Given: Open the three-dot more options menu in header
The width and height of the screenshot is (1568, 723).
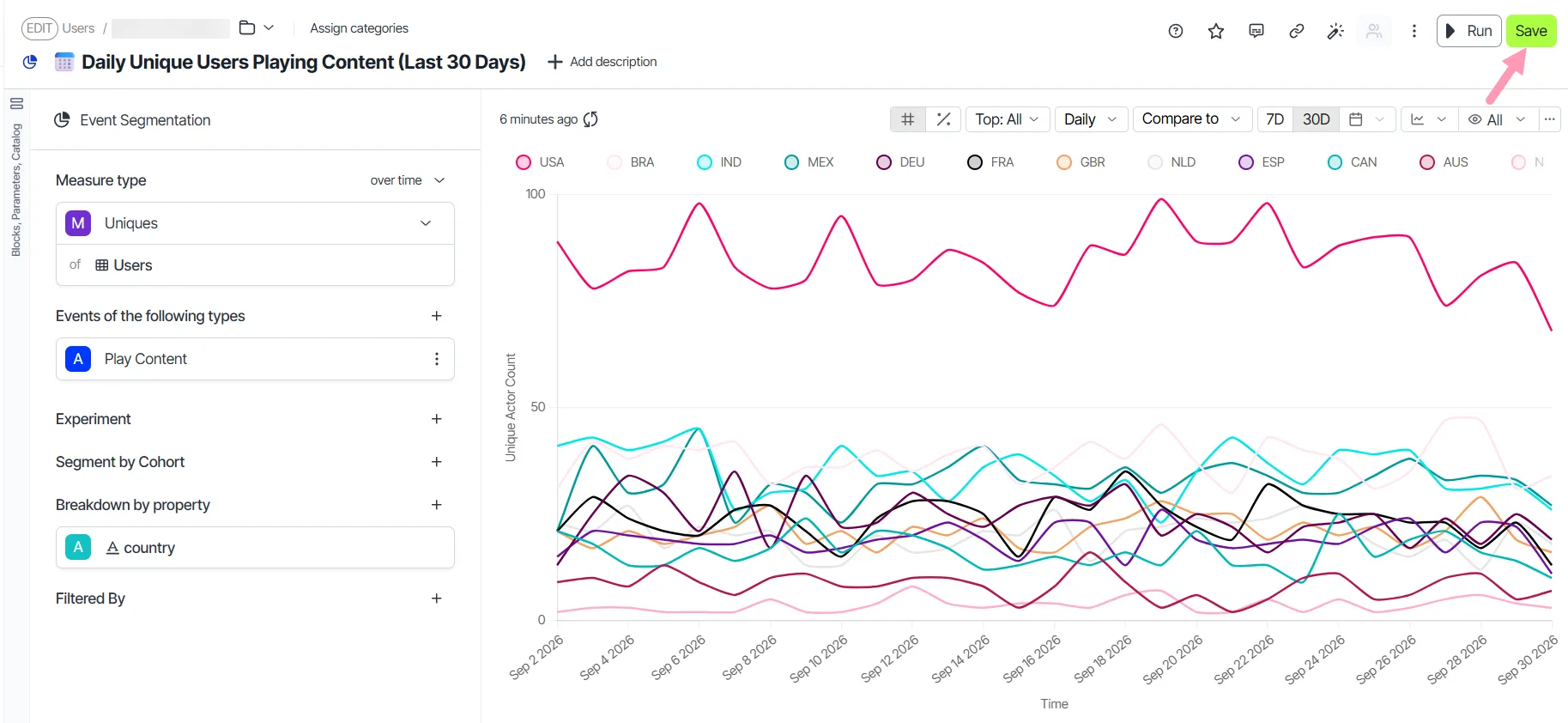Looking at the screenshot, I should click(x=1414, y=31).
